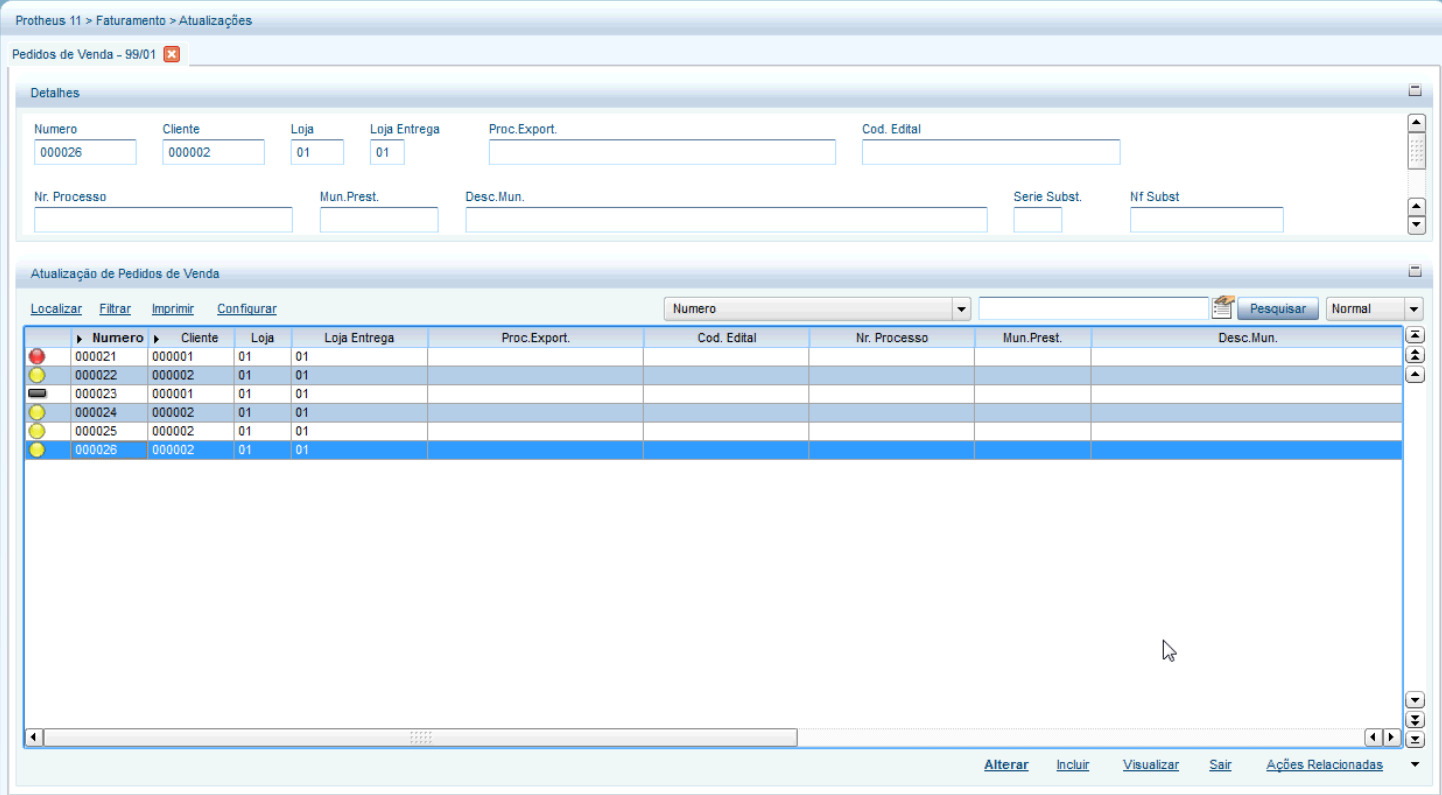Collapse the Detalhes panel
This screenshot has height=795, width=1442.
pyautogui.click(x=1415, y=90)
